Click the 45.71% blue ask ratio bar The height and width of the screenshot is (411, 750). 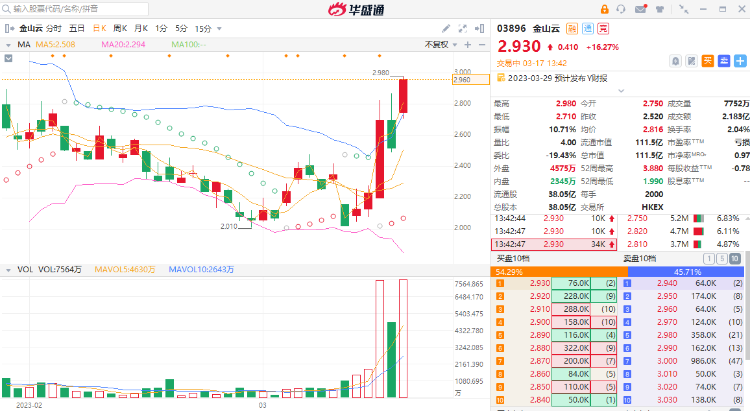(686, 272)
